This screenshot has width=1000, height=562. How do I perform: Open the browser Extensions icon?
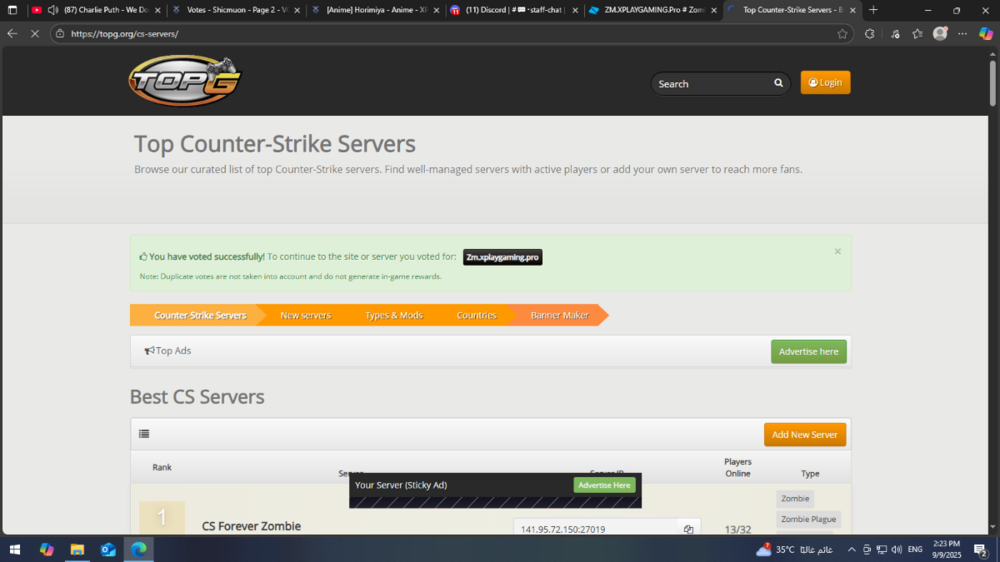point(869,33)
